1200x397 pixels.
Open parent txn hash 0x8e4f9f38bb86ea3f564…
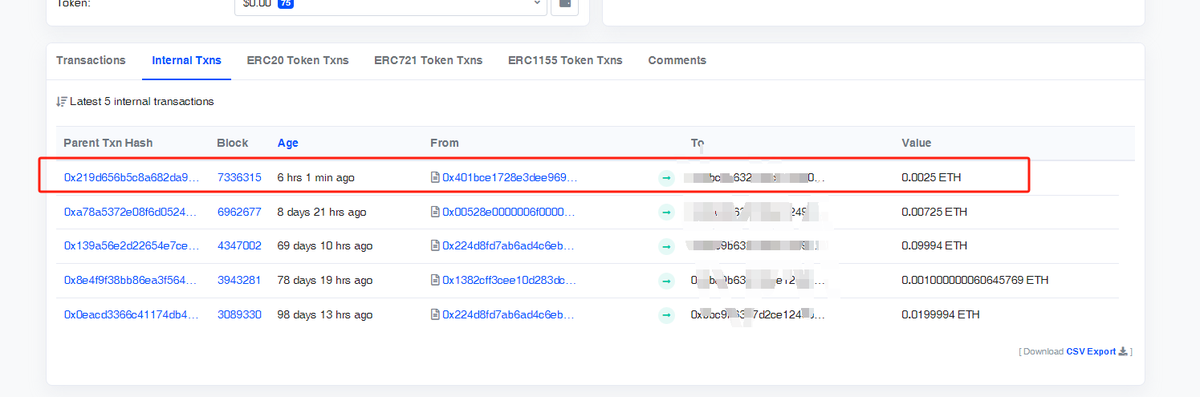(x=131, y=280)
